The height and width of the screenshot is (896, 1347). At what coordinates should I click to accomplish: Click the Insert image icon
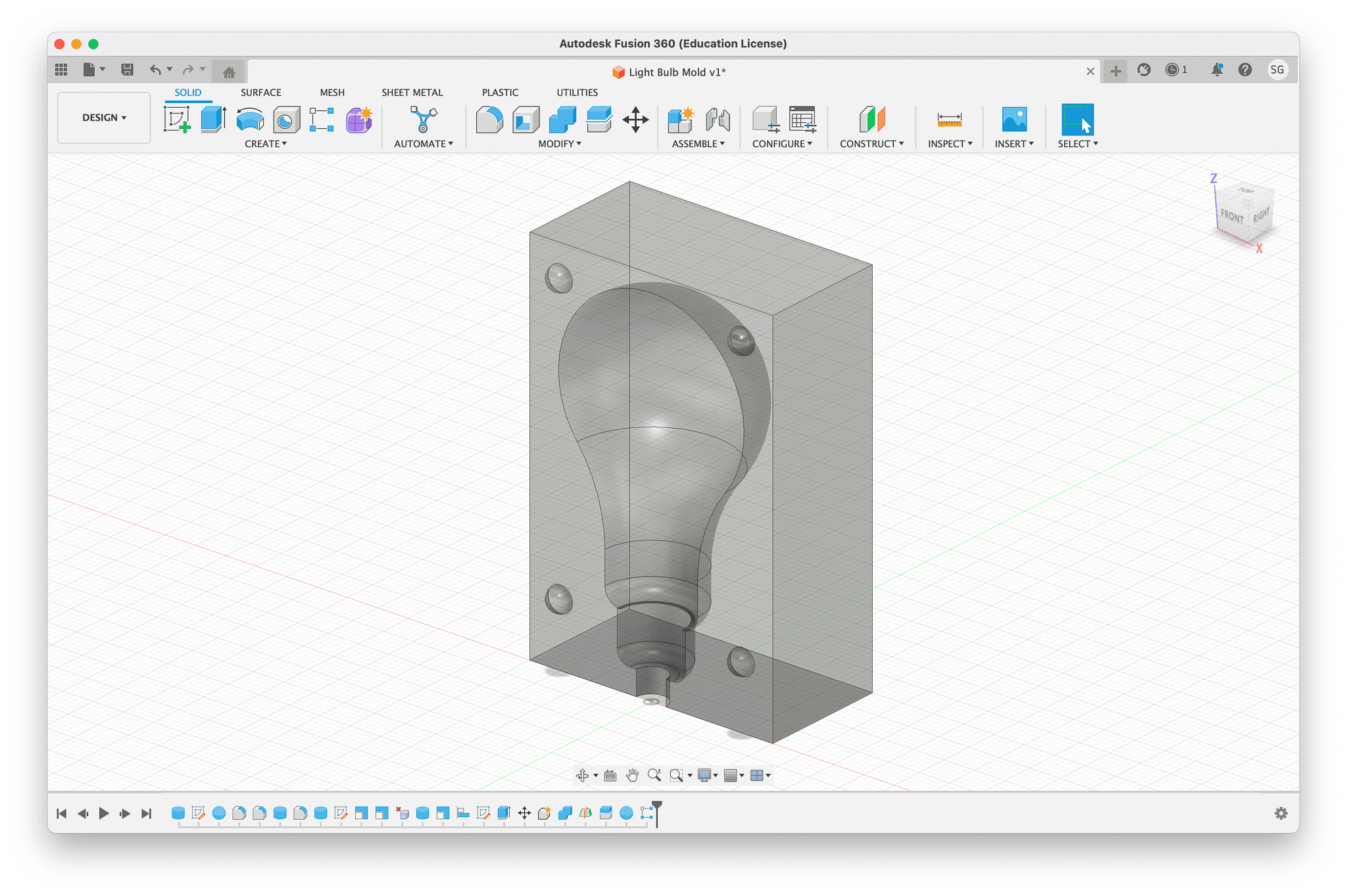pyautogui.click(x=1014, y=120)
